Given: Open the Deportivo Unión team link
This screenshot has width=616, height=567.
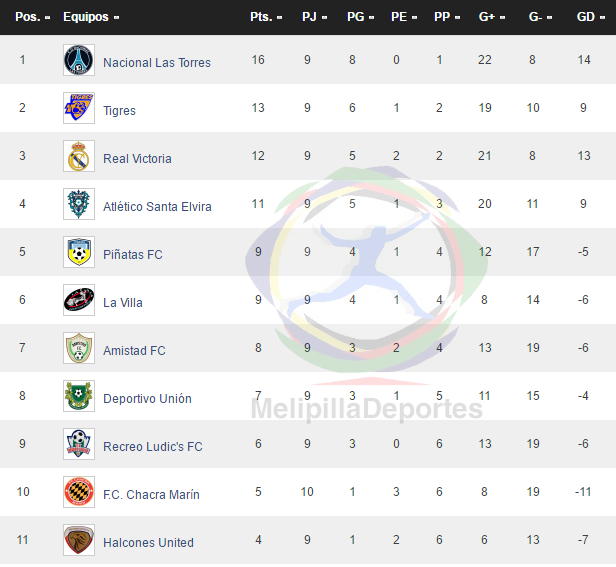Looking at the screenshot, I should 147,399.
